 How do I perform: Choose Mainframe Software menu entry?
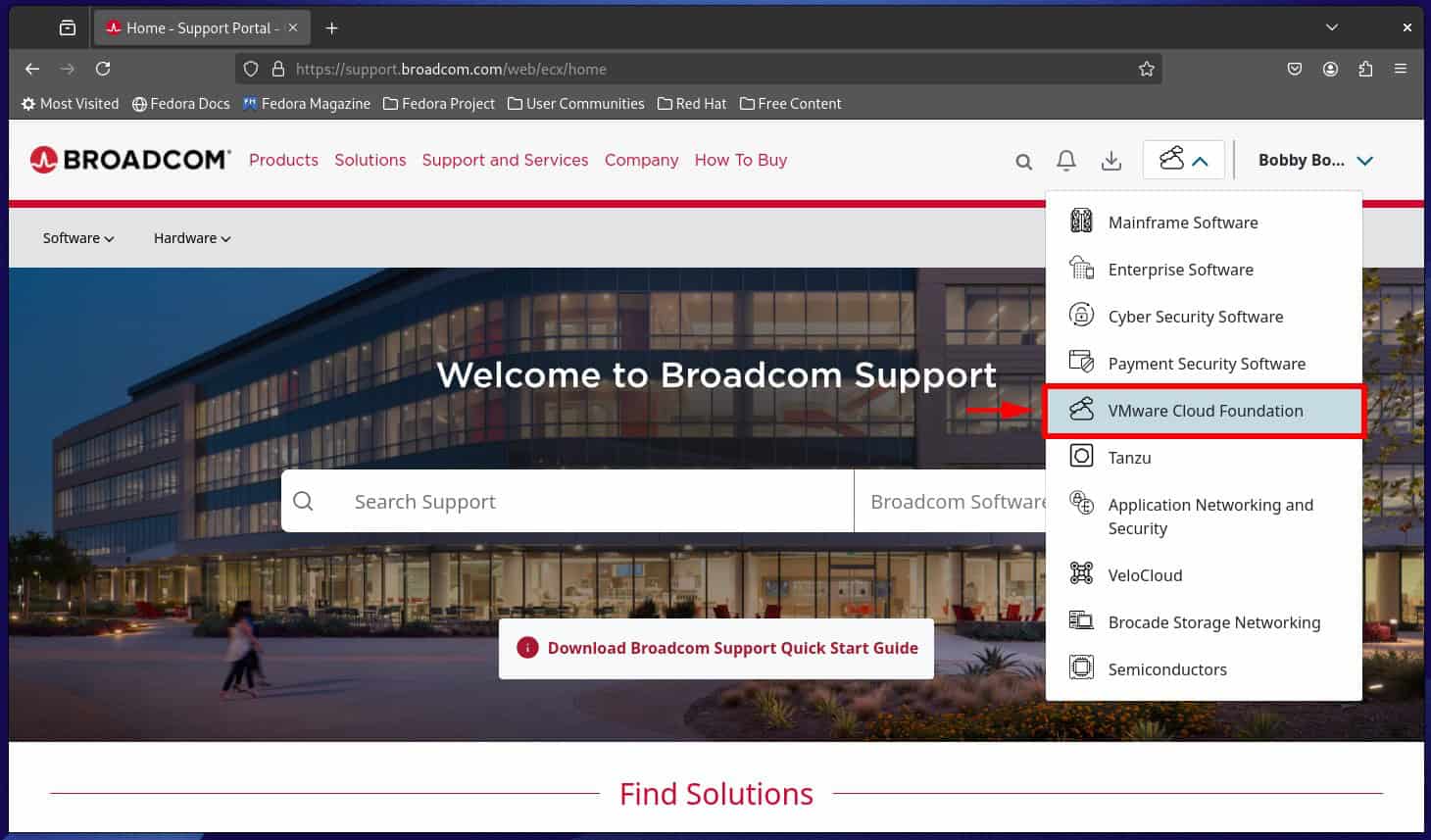(x=1182, y=222)
